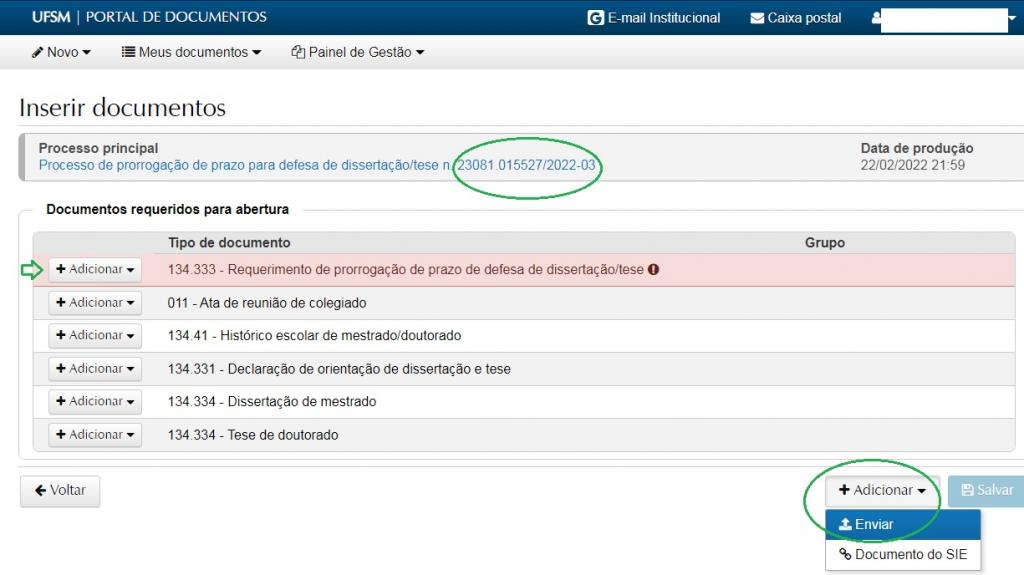Click the upload icon next to Enviar
The image size is (1024, 575).
(845, 524)
